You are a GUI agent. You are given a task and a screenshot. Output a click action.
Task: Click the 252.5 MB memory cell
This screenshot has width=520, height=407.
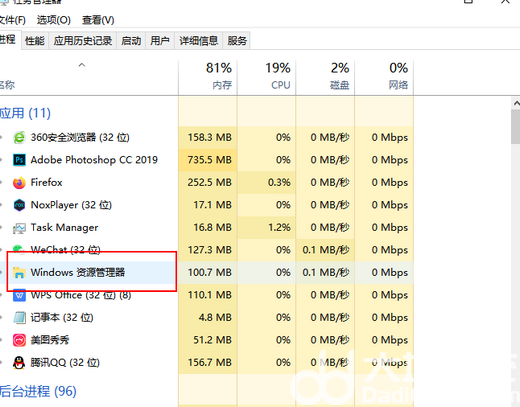click(x=208, y=183)
